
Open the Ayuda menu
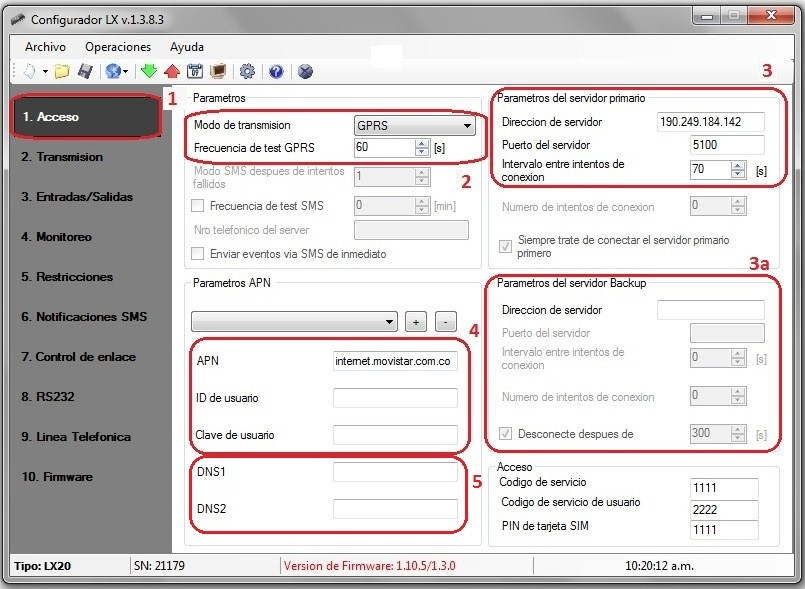pos(187,47)
